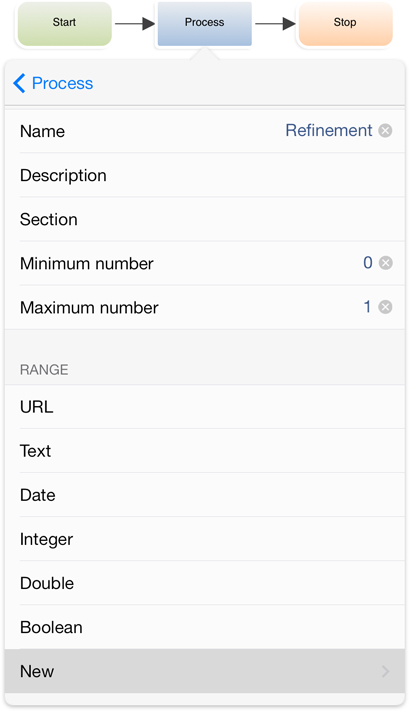Edit the Refinement name text

tap(329, 131)
